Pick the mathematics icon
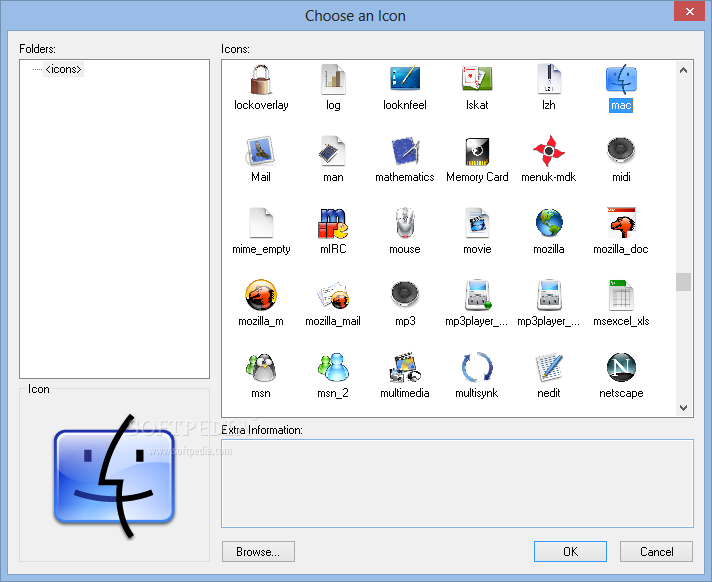 click(405, 151)
